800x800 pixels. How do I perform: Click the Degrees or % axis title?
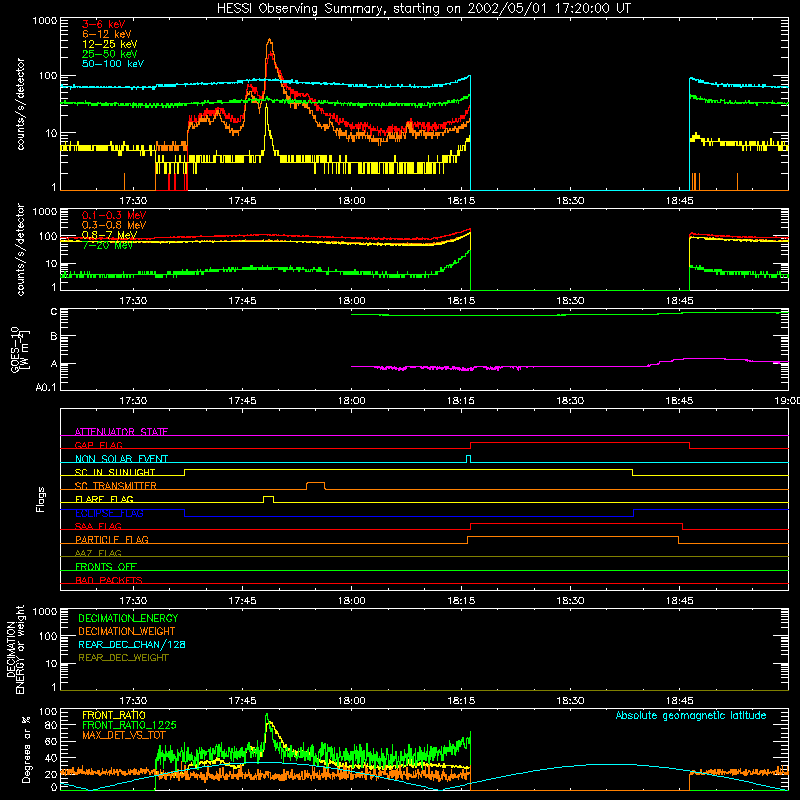click(x=26, y=749)
